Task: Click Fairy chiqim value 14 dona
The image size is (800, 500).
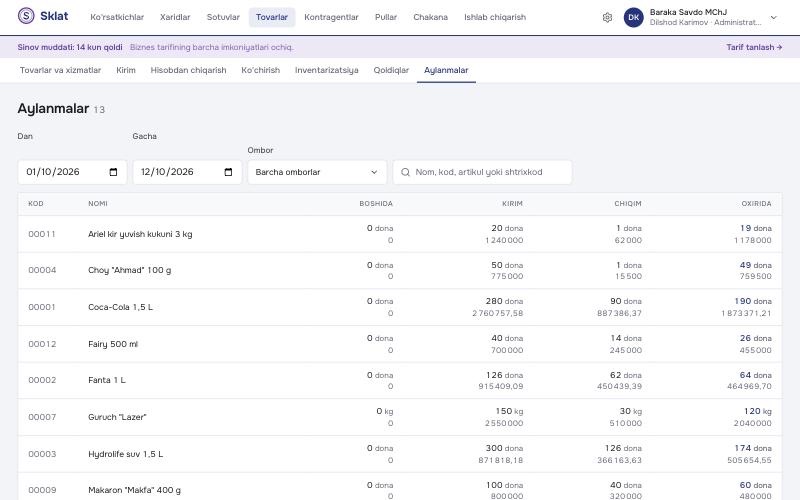Action: click(626, 338)
